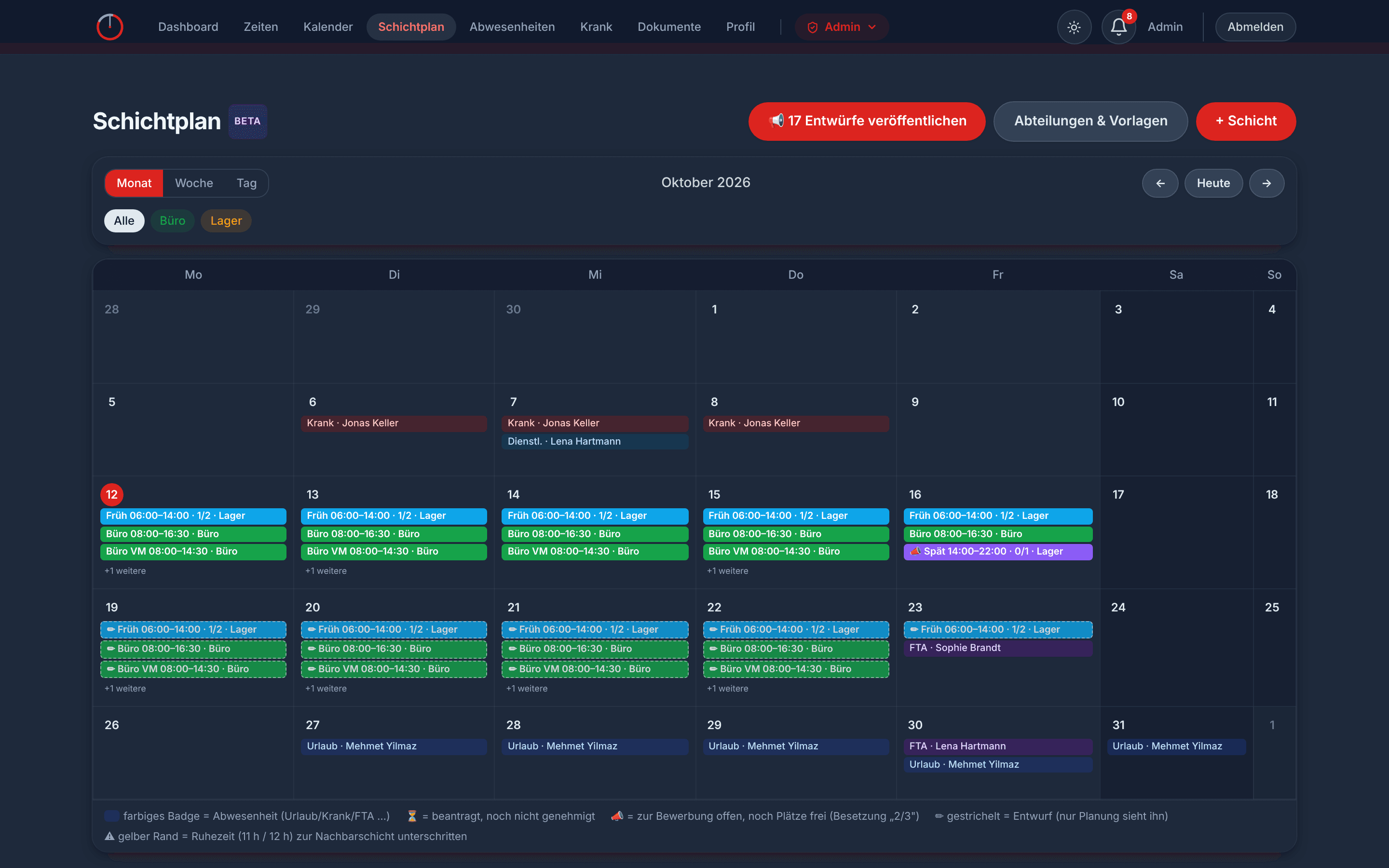Open the Abwesenheiten nav item
The width and height of the screenshot is (1389, 868).
[x=512, y=27]
